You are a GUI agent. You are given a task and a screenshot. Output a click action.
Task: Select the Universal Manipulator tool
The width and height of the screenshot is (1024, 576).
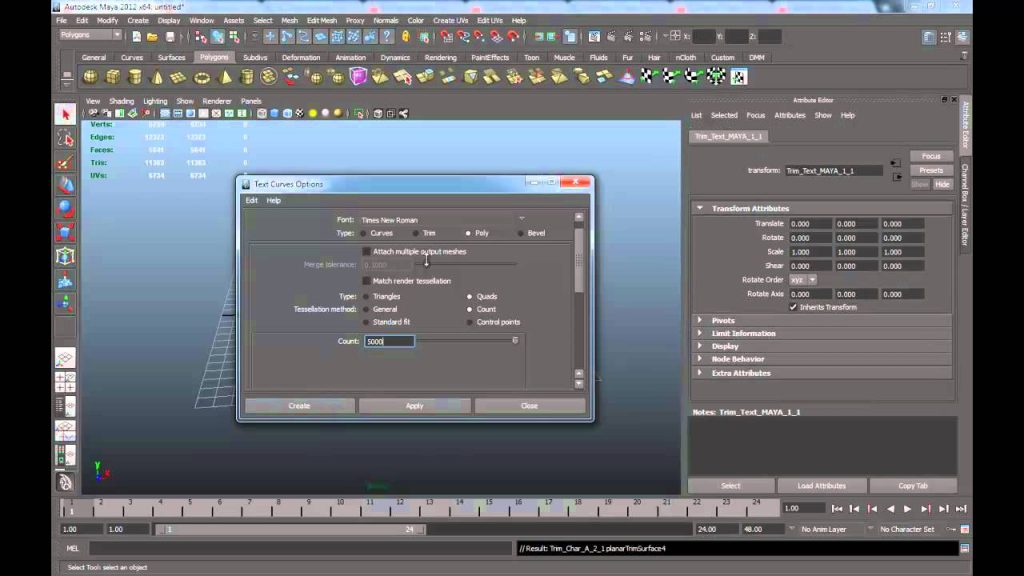point(65,256)
